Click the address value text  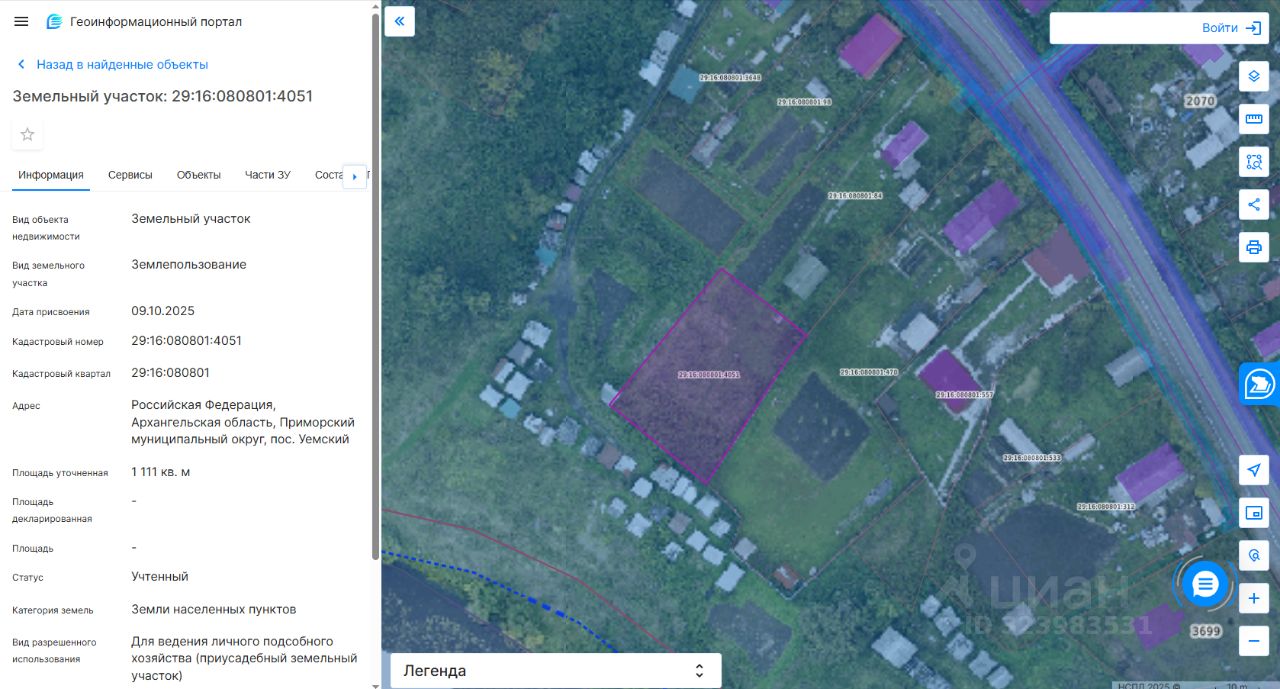[243, 422]
